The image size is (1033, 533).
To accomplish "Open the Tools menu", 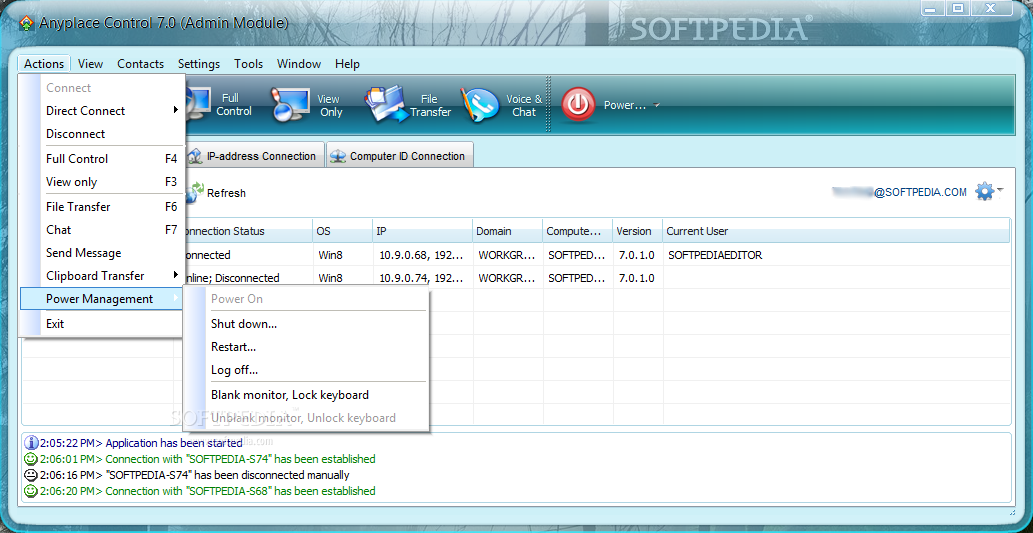I will tap(248, 64).
